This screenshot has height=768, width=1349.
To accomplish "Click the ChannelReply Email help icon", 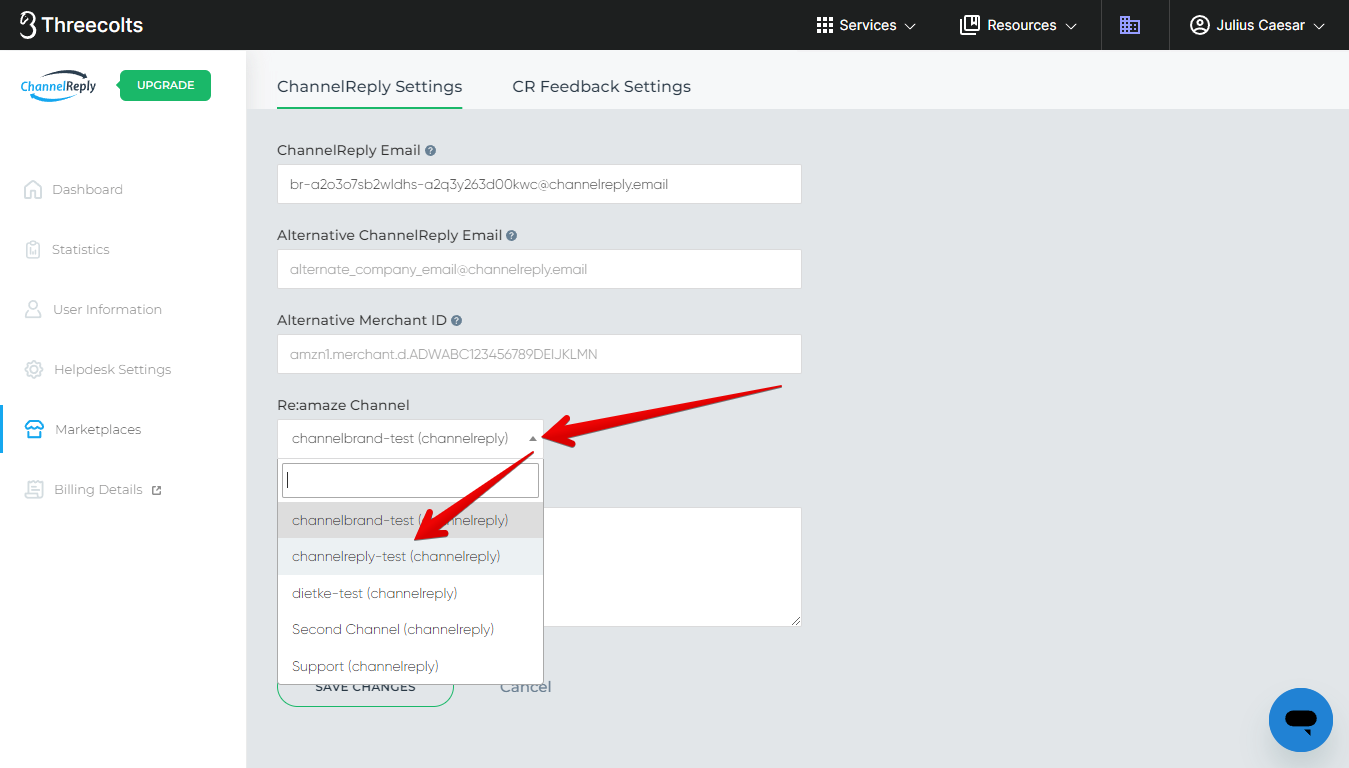I will 431,150.
